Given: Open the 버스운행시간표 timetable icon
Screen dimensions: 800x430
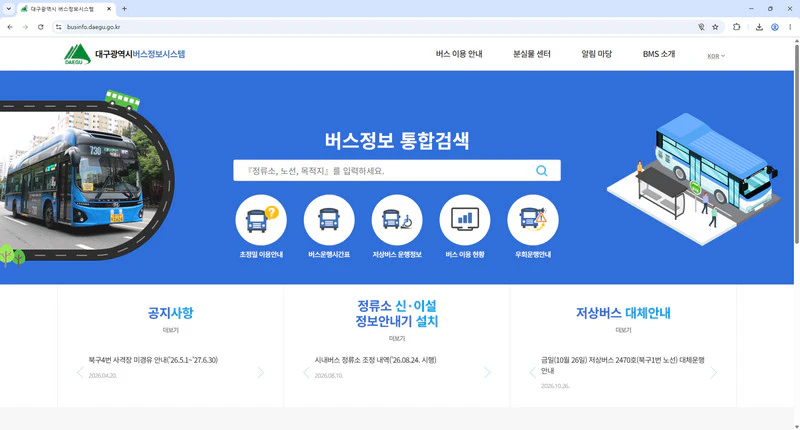Looking at the screenshot, I should point(329,220).
